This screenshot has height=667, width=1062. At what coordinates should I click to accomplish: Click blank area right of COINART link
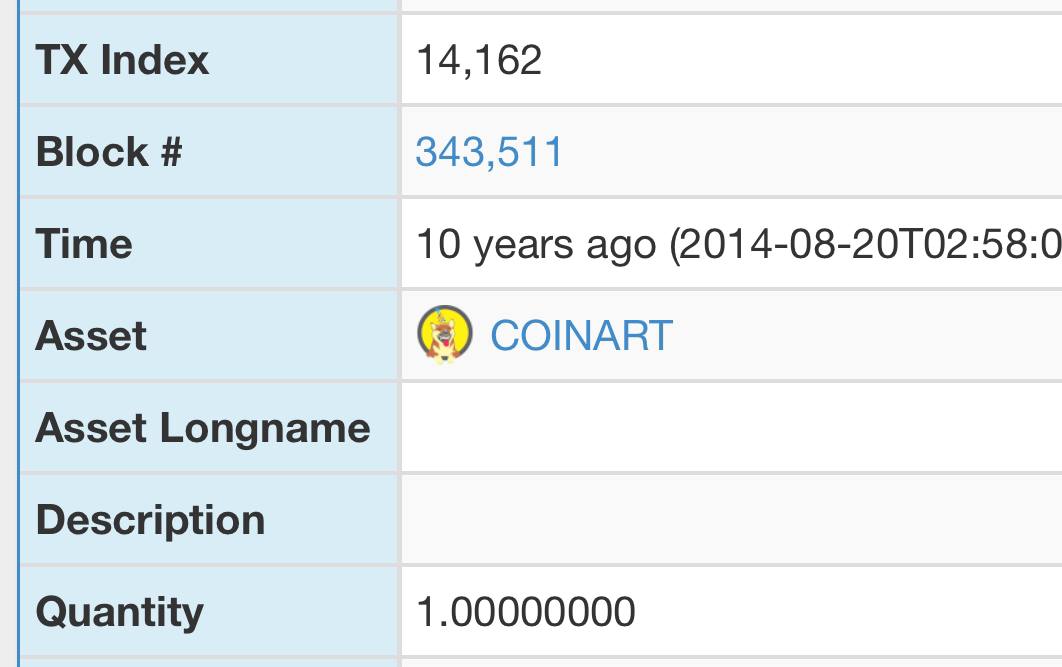(x=867, y=335)
